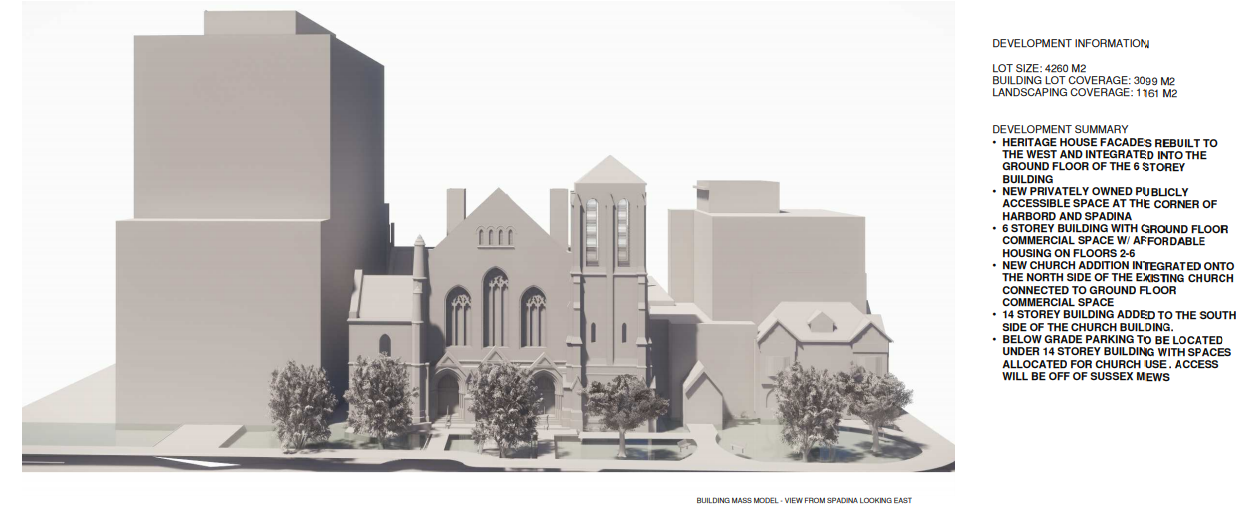Click the DEVELOPMENT INFORMATION heading
Image resolution: width=1243 pixels, height=525 pixels.
click(1070, 44)
